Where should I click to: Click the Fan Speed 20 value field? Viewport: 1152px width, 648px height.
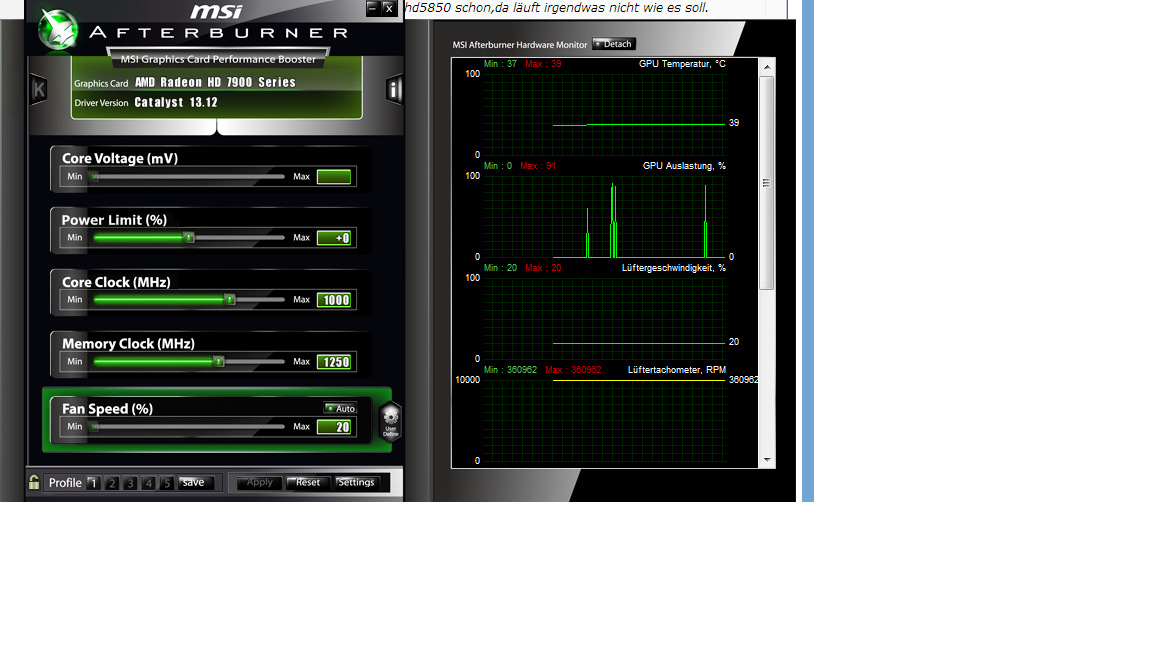[x=334, y=427]
